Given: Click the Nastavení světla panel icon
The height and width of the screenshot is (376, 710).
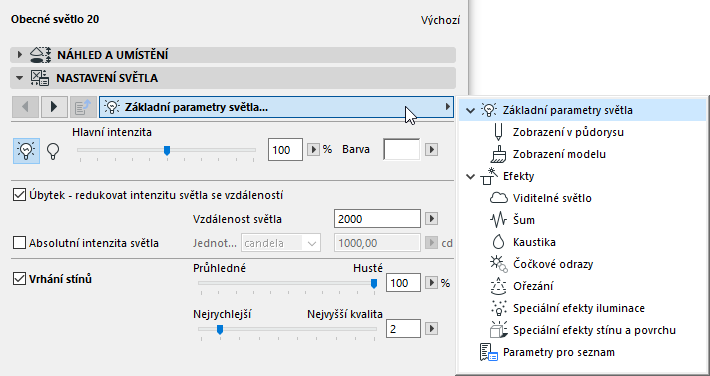Looking at the screenshot, I should 40,78.
